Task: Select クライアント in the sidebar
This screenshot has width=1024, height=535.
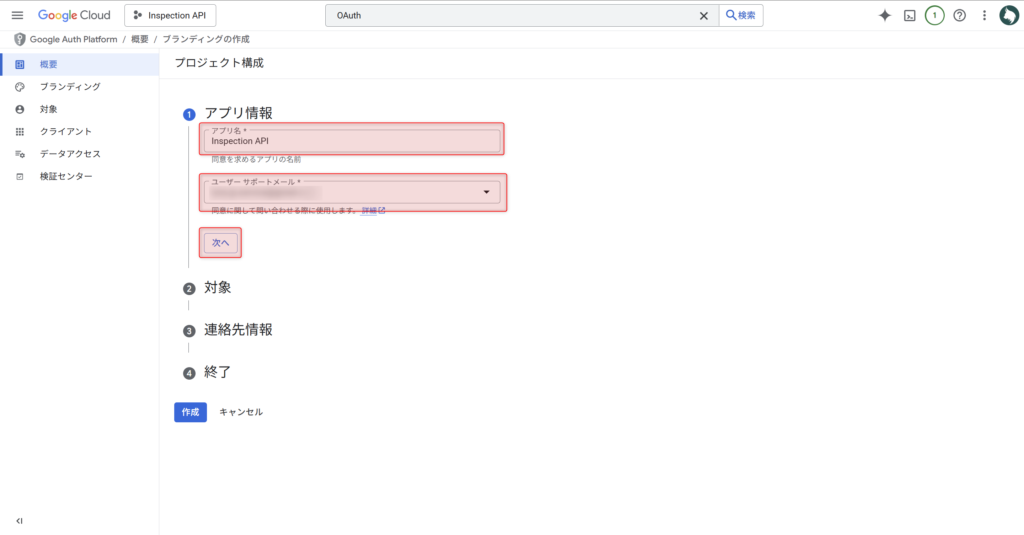Action: [66, 131]
